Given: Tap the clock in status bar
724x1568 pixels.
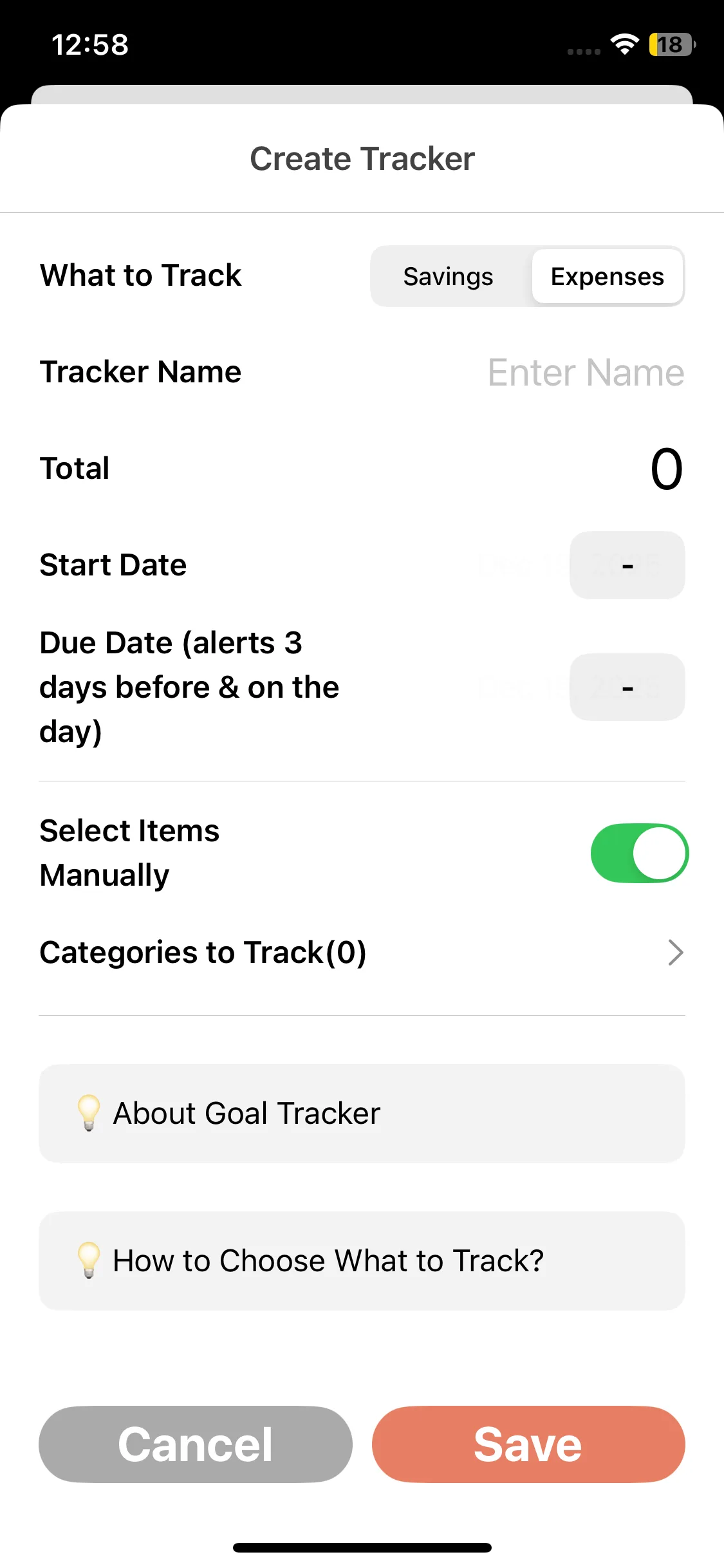Looking at the screenshot, I should click(90, 45).
